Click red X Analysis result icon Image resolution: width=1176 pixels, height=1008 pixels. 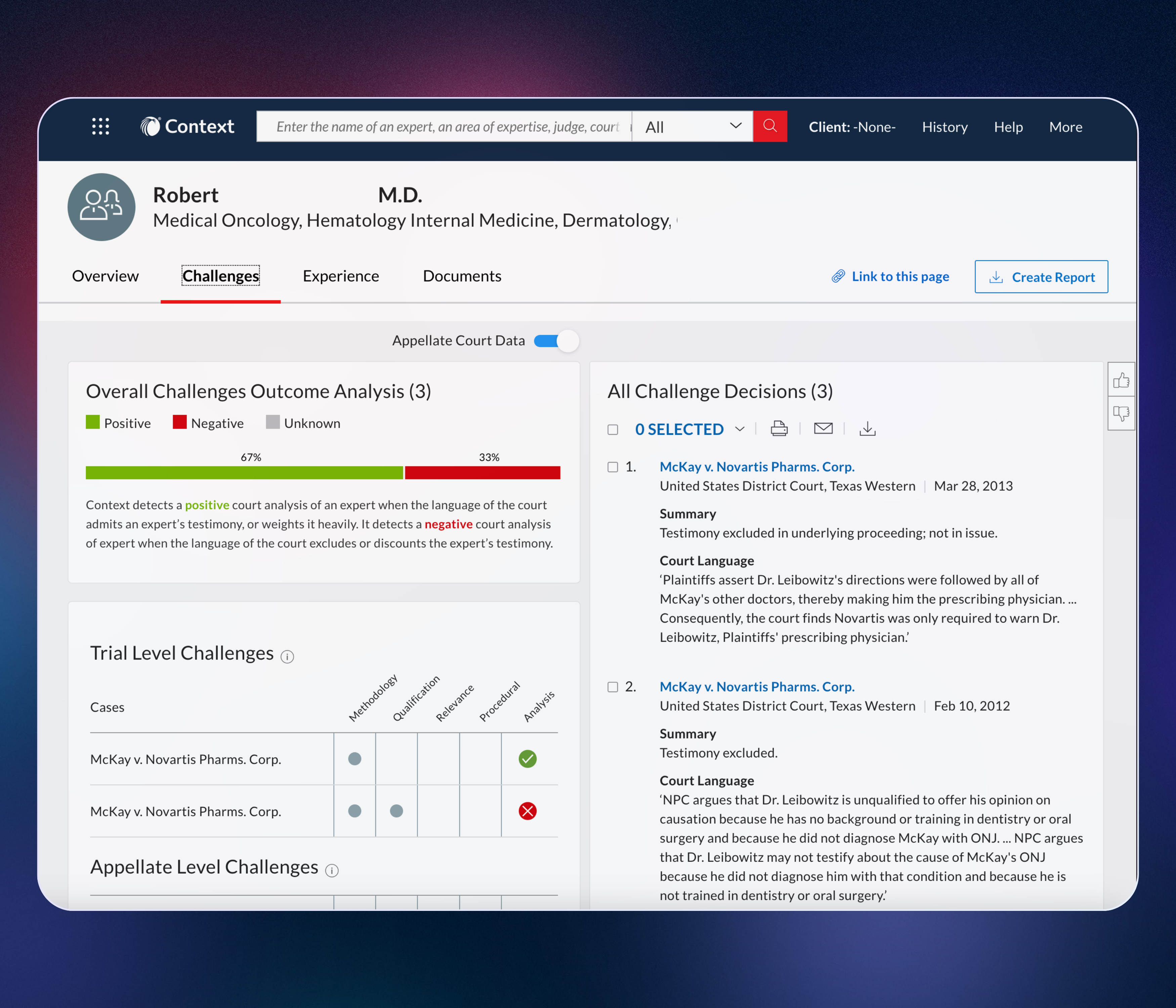[x=527, y=811]
